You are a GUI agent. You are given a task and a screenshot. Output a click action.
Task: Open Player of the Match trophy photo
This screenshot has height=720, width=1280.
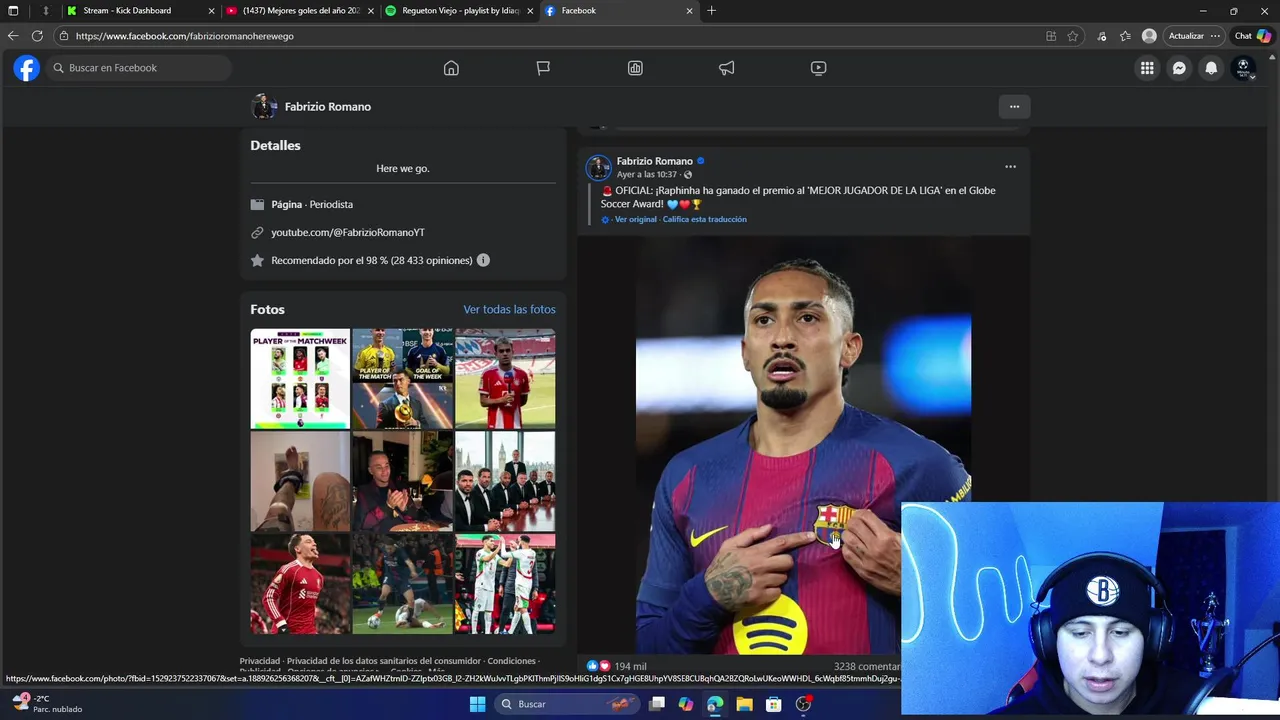402,379
